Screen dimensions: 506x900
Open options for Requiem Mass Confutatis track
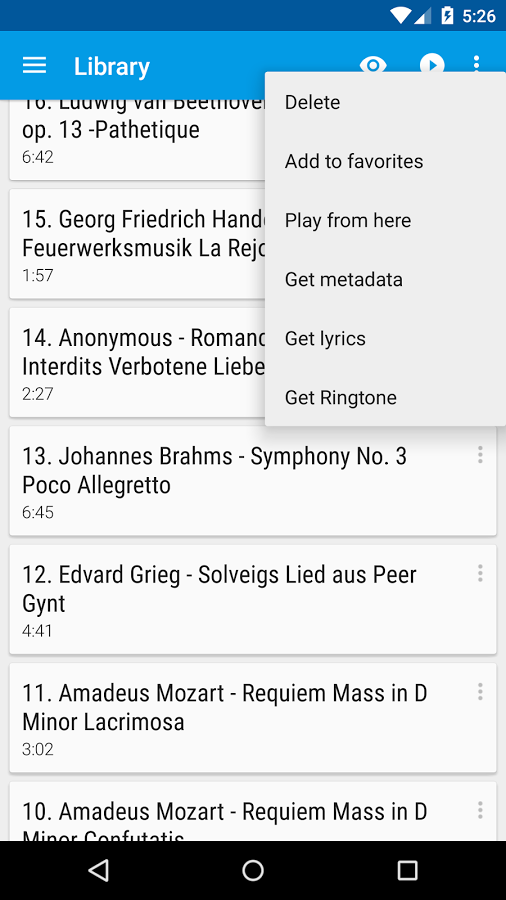pos(480,810)
